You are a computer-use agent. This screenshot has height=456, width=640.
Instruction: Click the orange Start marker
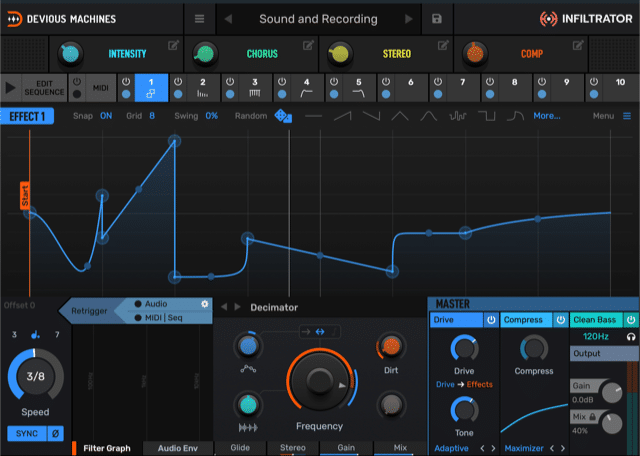pos(25,196)
